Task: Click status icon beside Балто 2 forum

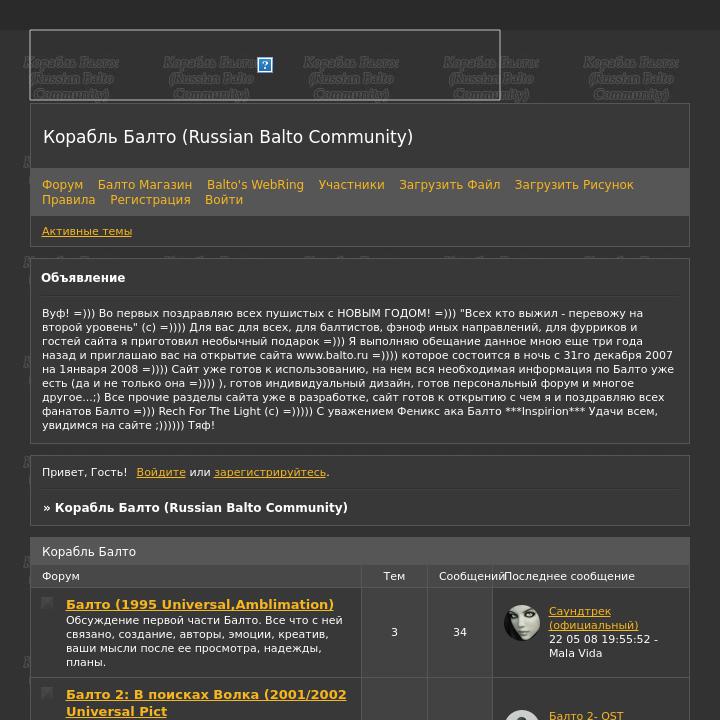Action: coord(47,693)
